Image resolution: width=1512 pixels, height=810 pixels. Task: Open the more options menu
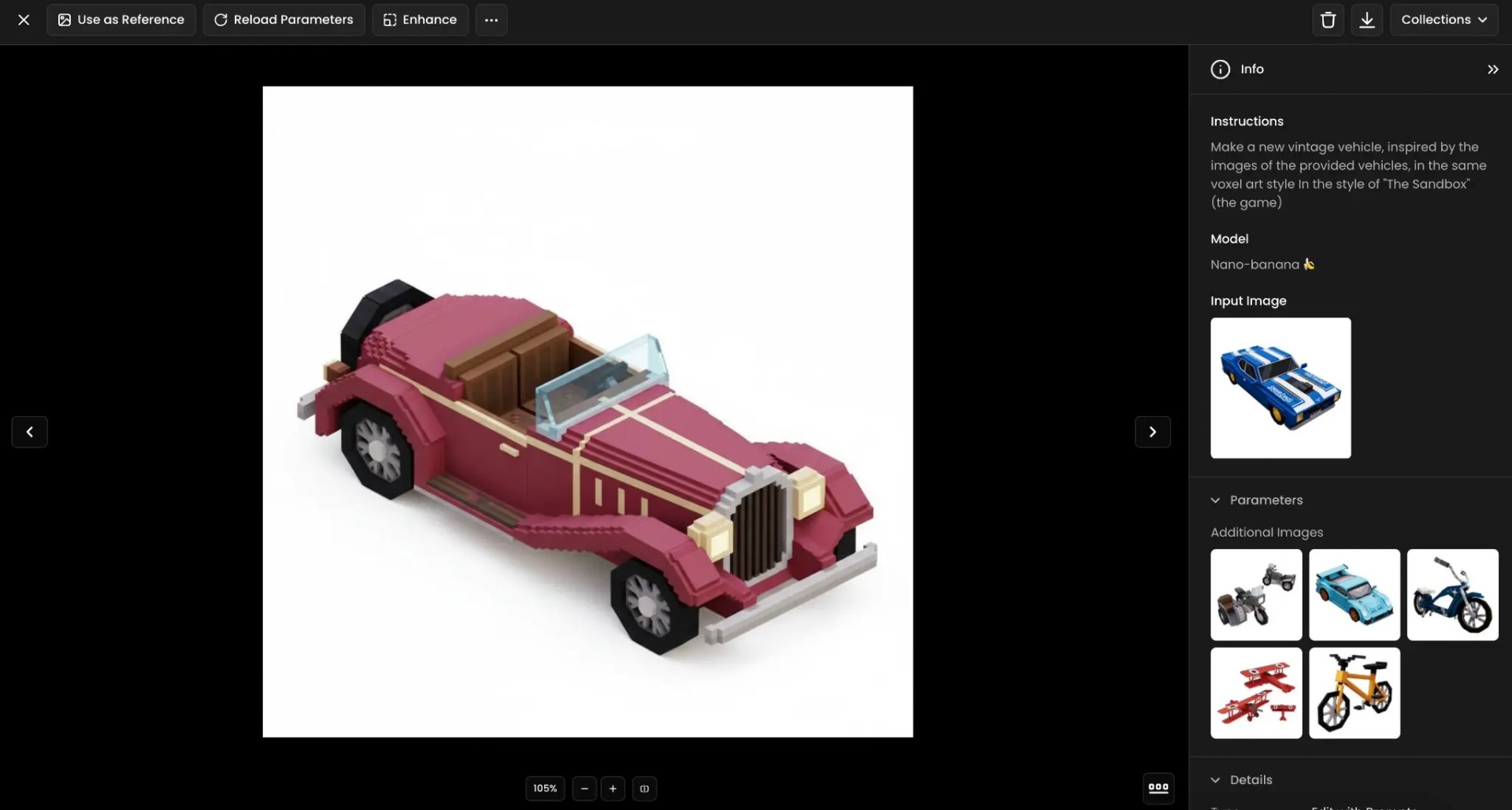(491, 20)
